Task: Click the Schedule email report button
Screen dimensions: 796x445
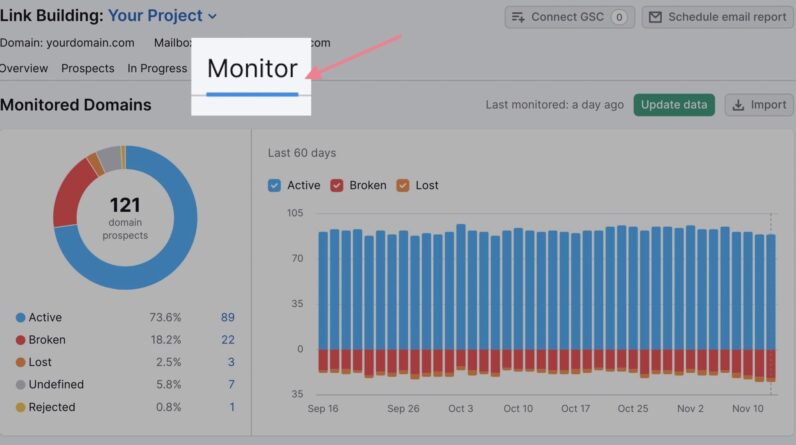Action: click(717, 17)
